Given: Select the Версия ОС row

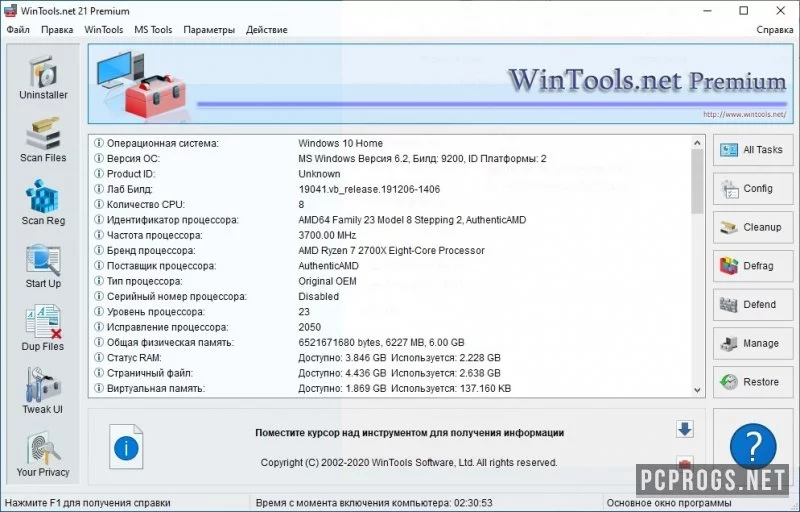Looking at the screenshot, I should [x=390, y=159].
